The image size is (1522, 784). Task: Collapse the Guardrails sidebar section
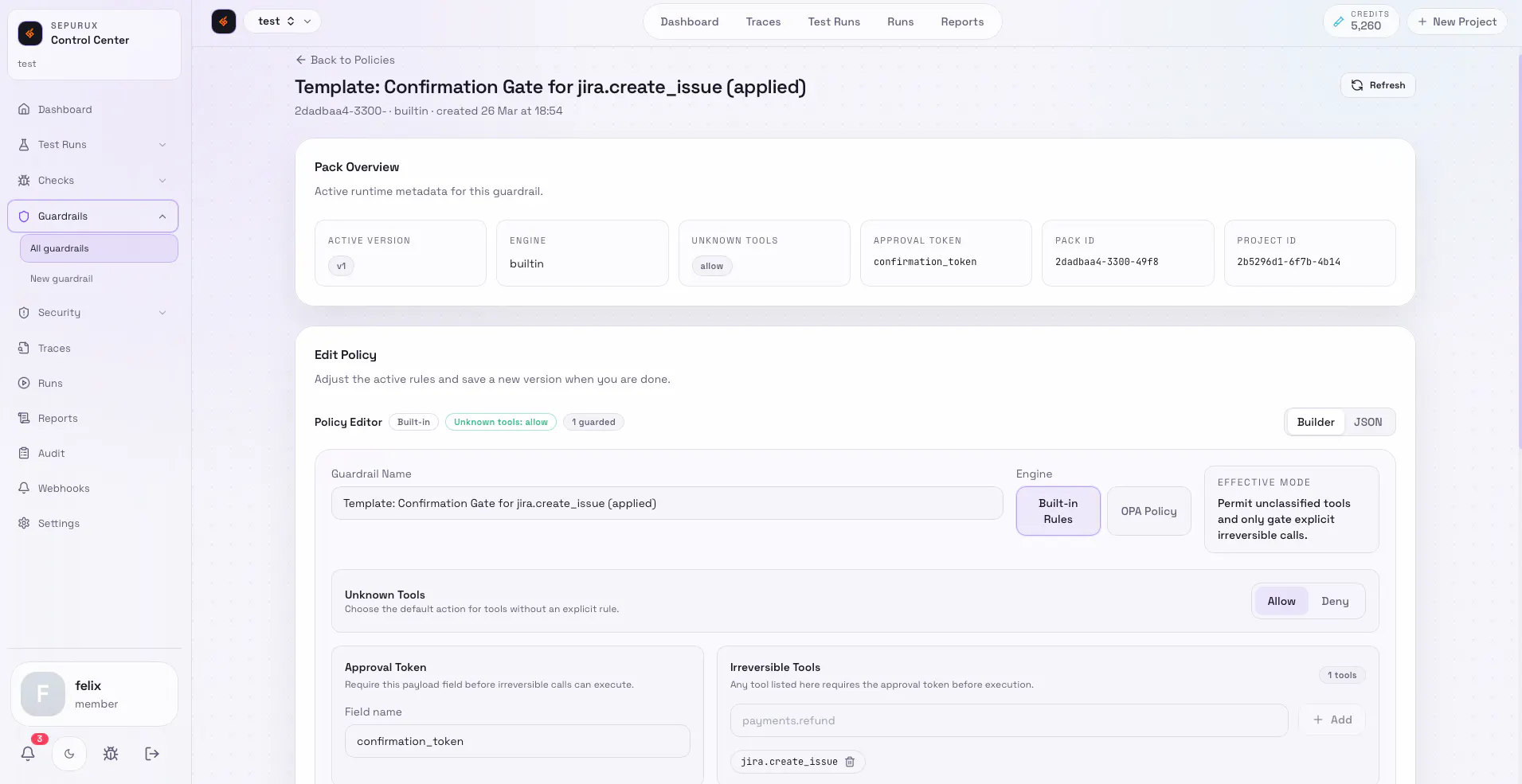pos(162,216)
